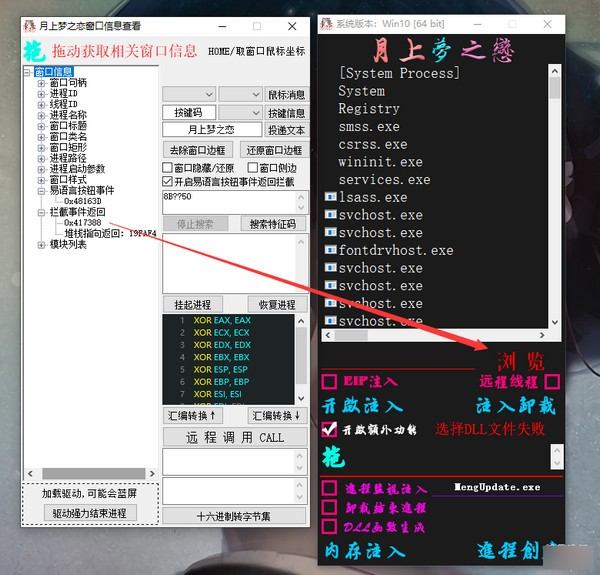Select fontdrvhost.exe process icon
The width and height of the screenshot is (600, 575).
click(x=330, y=250)
